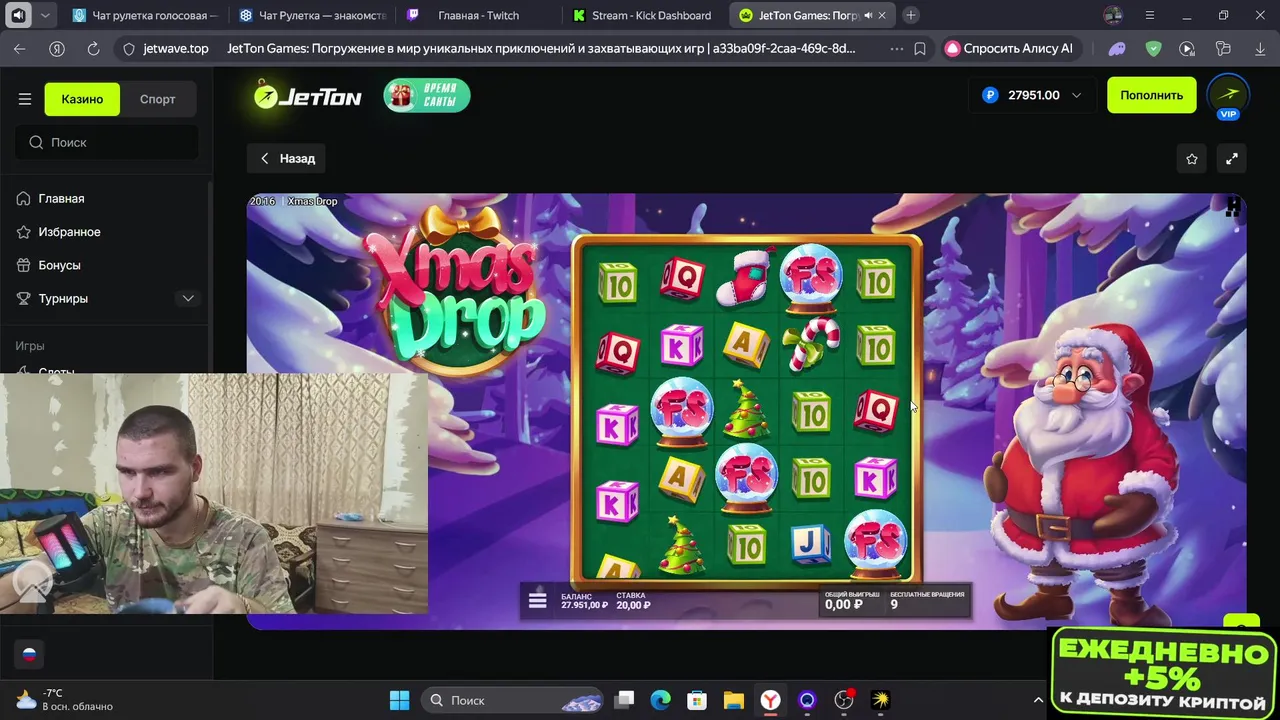This screenshot has height=720, width=1280.
Task: Show hidden tray icons chevron
Action: [x=1038, y=700]
